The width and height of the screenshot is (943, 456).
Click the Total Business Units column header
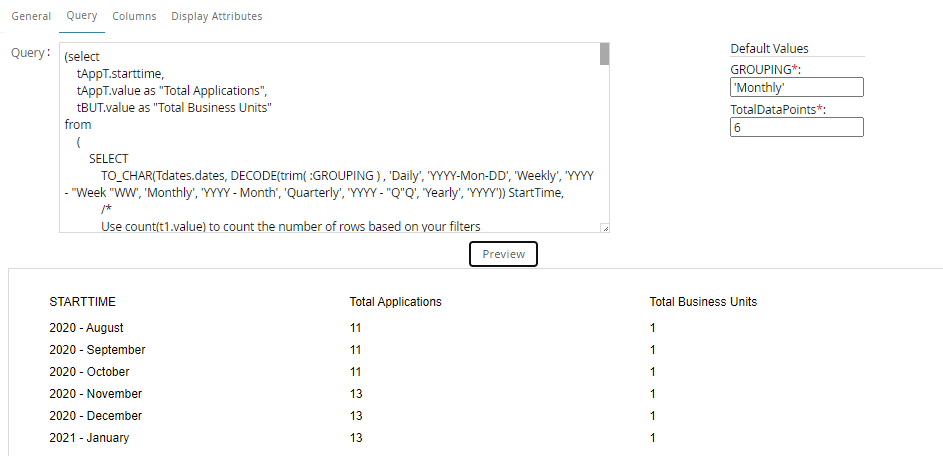pyautogui.click(x=703, y=302)
